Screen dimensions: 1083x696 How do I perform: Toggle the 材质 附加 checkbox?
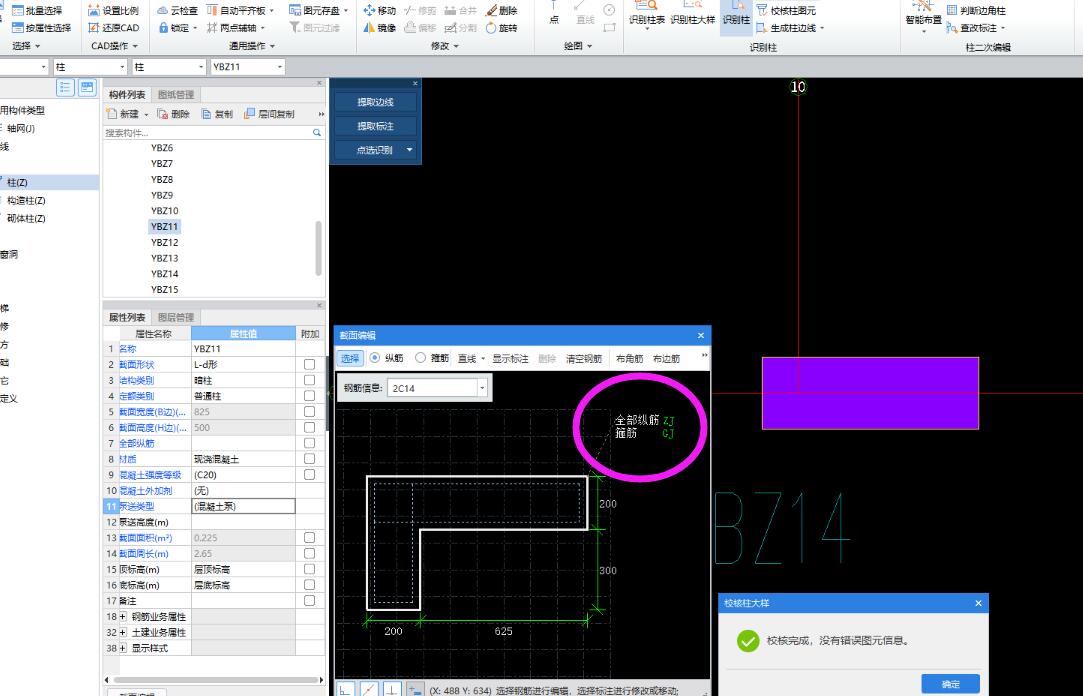click(x=309, y=458)
